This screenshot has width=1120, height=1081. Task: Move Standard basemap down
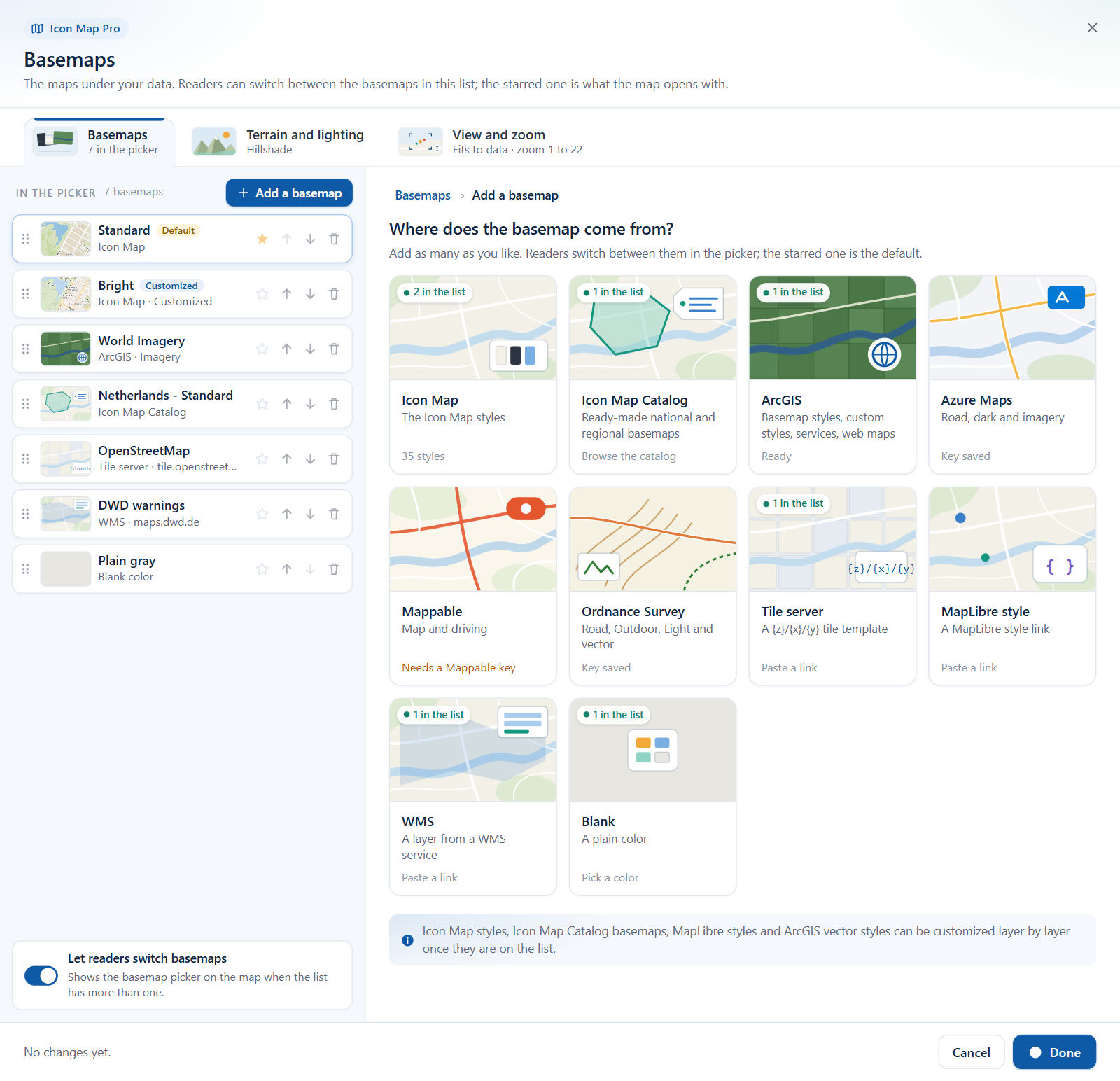click(310, 239)
